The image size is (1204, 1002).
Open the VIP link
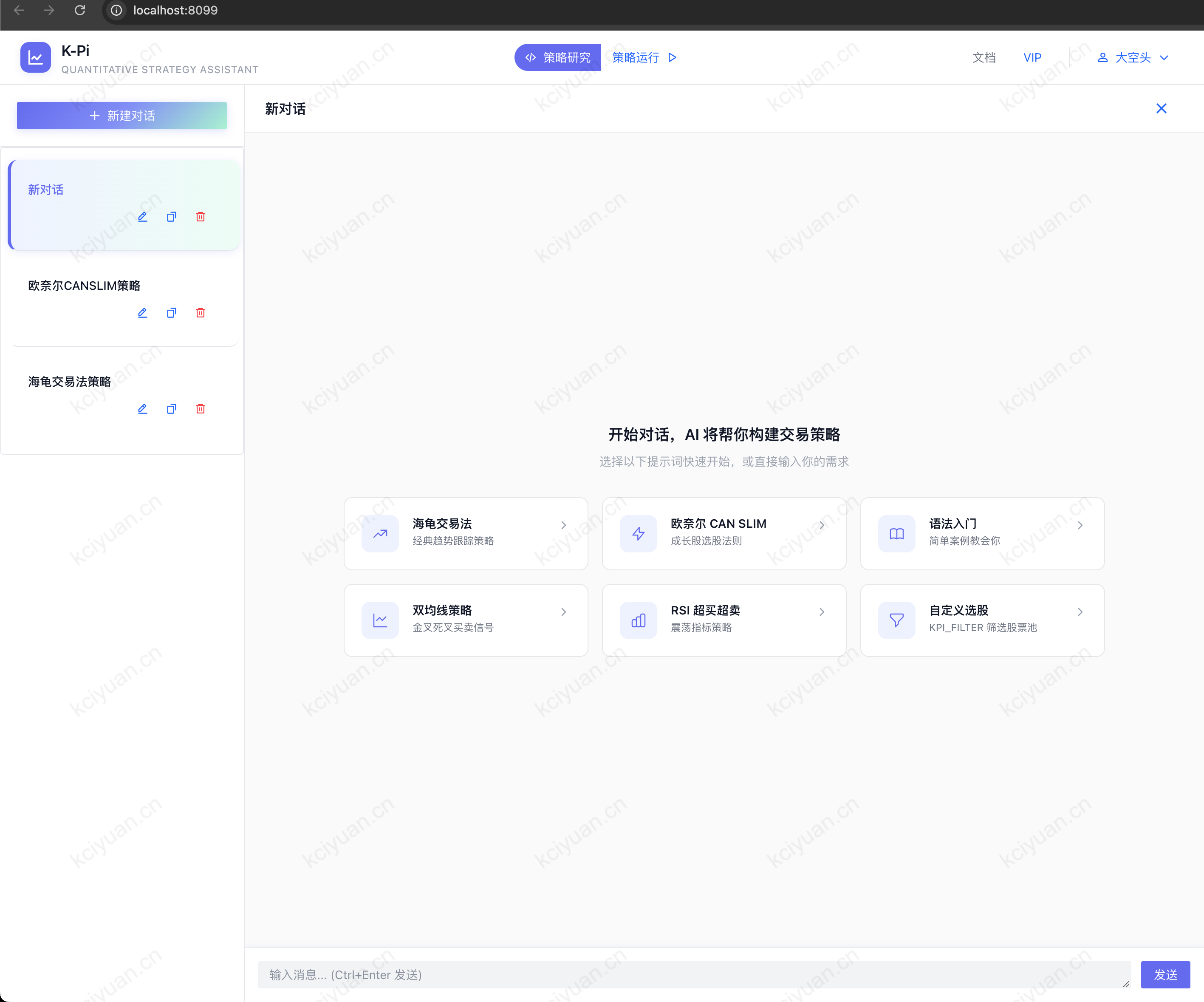(x=1032, y=57)
